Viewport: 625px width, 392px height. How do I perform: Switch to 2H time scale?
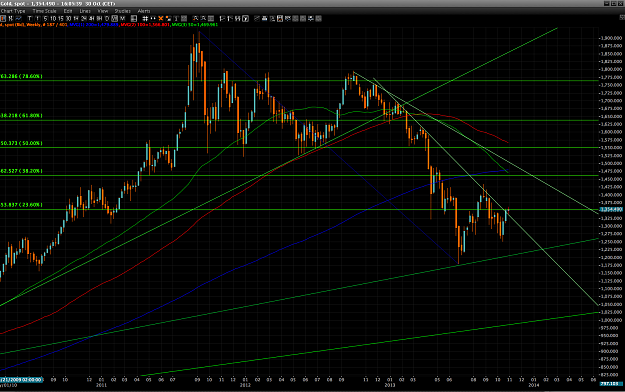pos(84,18)
